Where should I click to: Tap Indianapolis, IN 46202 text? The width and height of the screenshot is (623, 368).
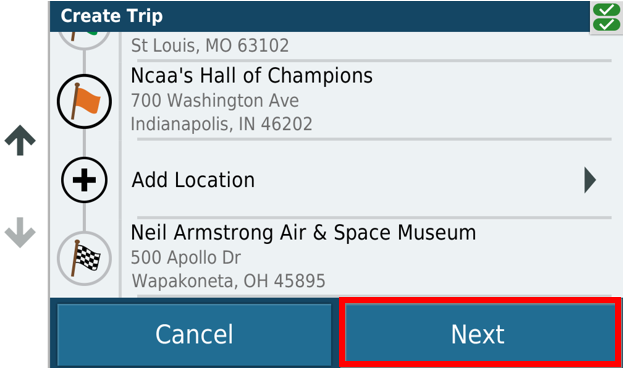222,124
